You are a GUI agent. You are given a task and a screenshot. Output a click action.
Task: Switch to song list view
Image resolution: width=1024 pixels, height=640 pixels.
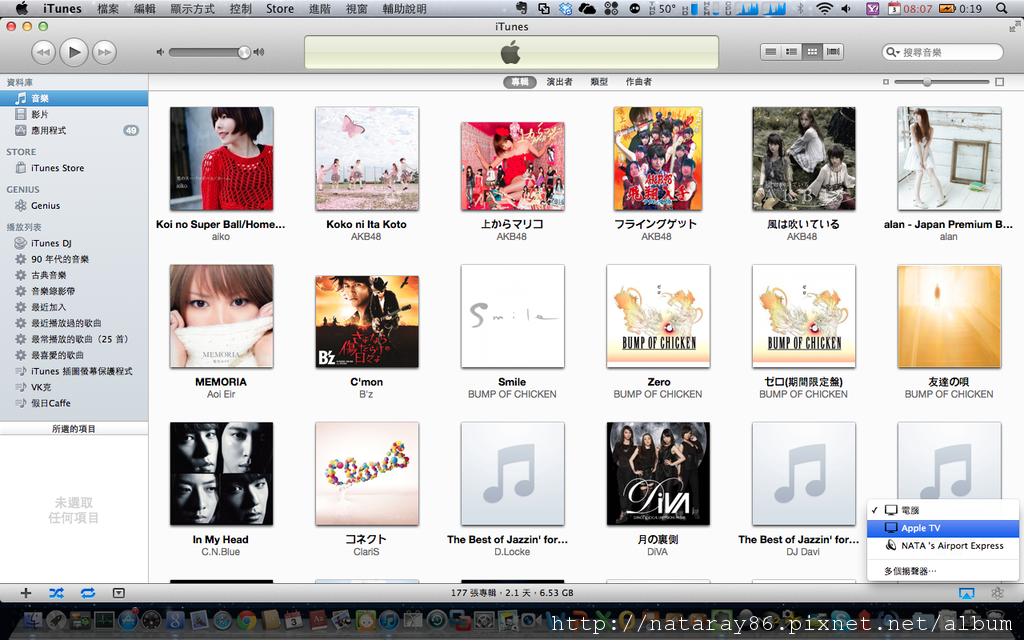(771, 52)
